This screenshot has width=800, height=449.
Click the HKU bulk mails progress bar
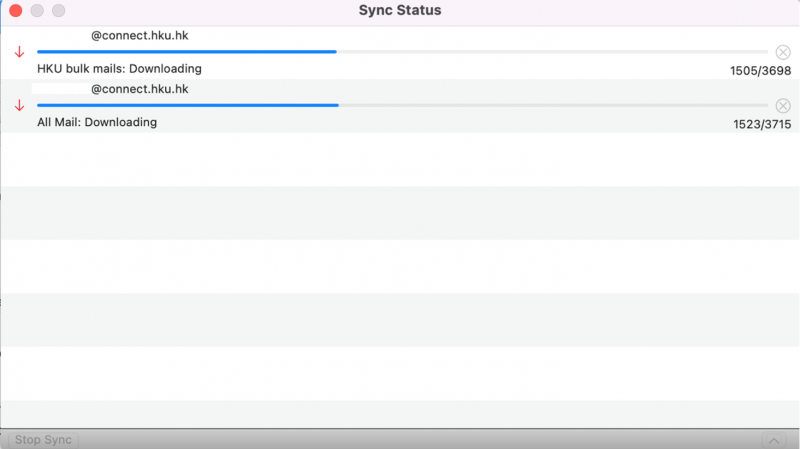click(x=402, y=52)
